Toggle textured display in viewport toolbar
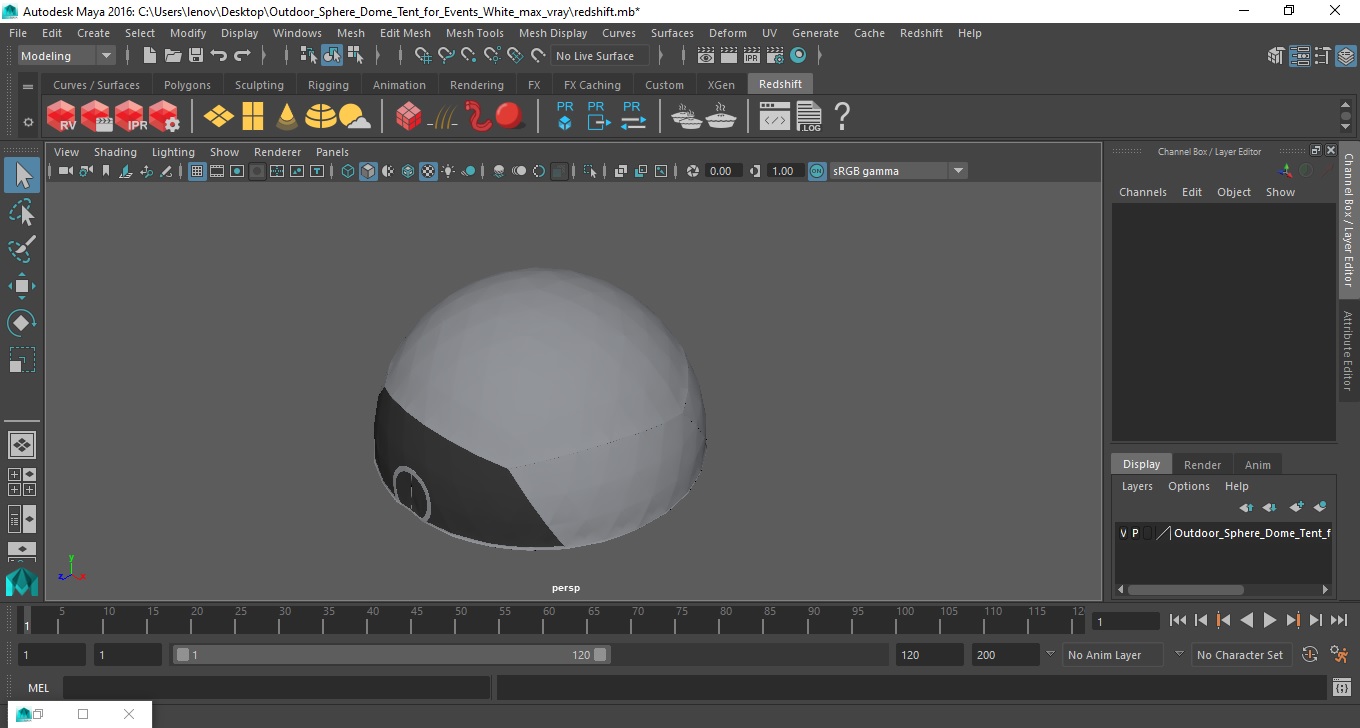 pos(428,171)
